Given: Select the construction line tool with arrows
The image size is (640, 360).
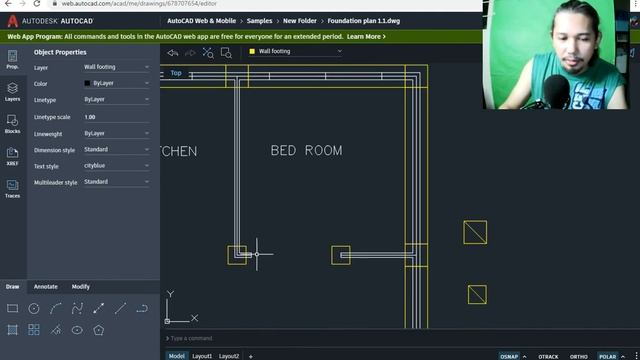Looking at the screenshot, I should pyautogui.click(x=99, y=309).
